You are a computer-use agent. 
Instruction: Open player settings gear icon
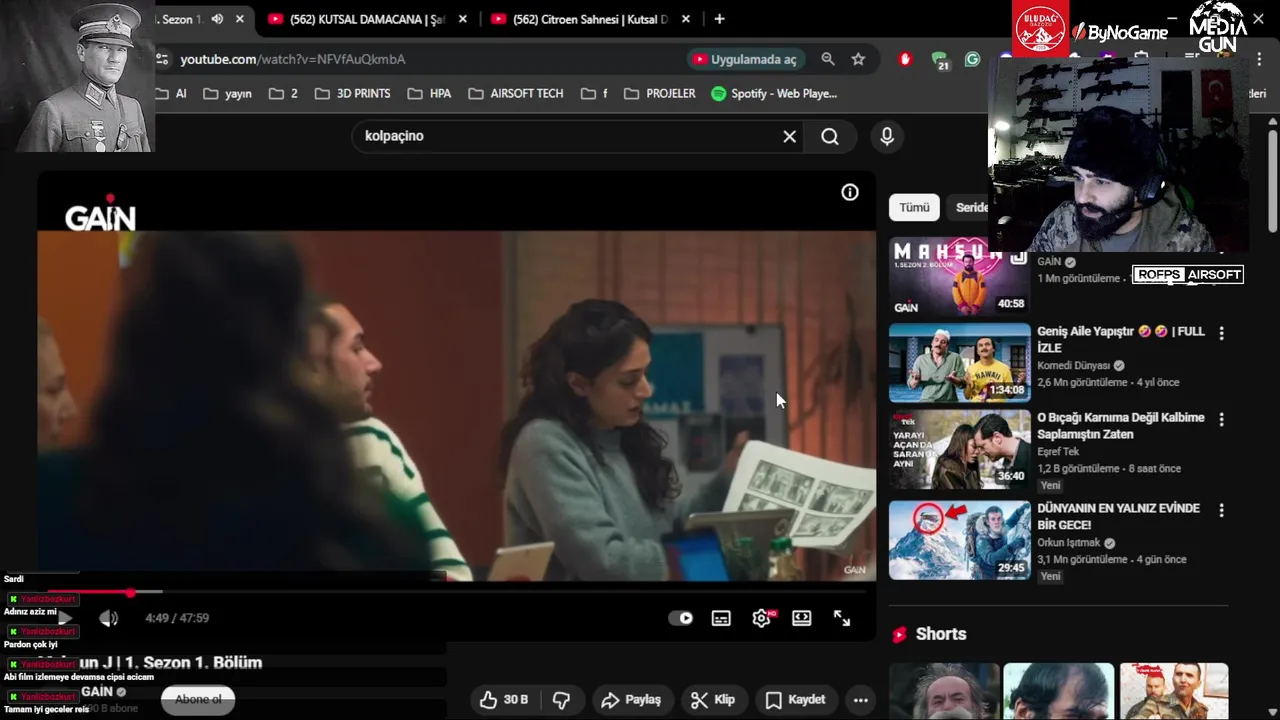pos(762,618)
